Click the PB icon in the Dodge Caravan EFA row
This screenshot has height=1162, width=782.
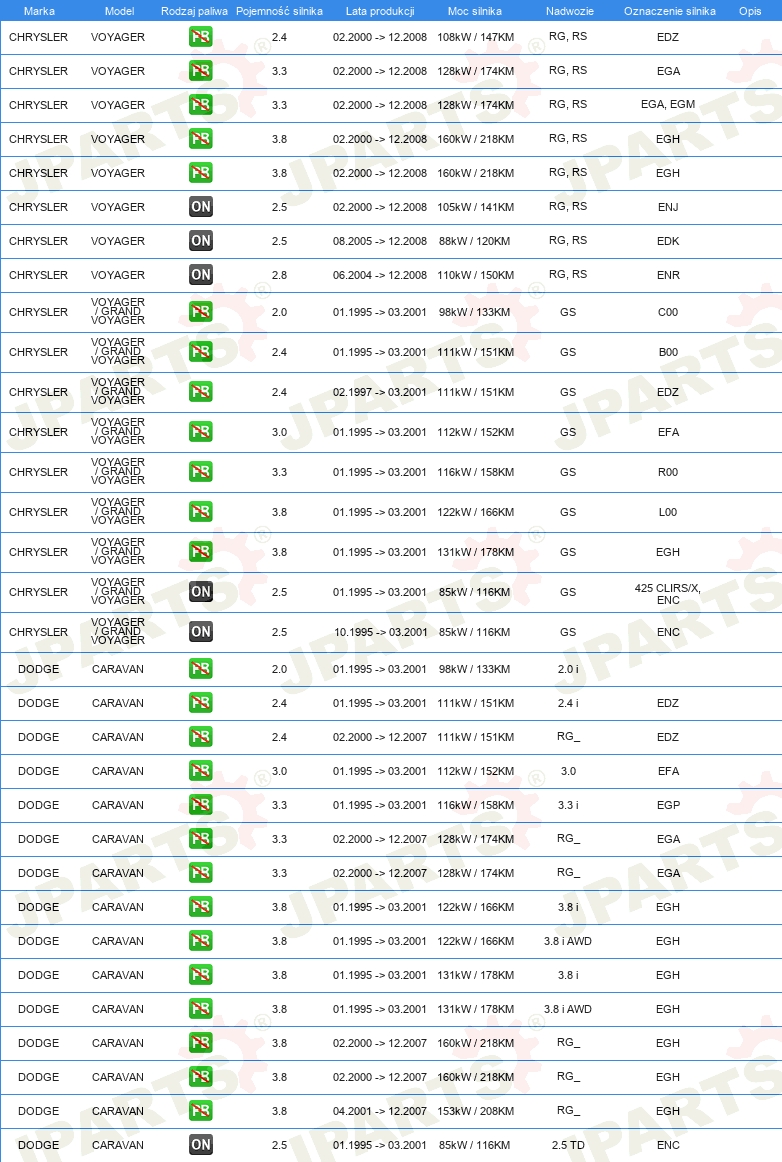(x=201, y=771)
